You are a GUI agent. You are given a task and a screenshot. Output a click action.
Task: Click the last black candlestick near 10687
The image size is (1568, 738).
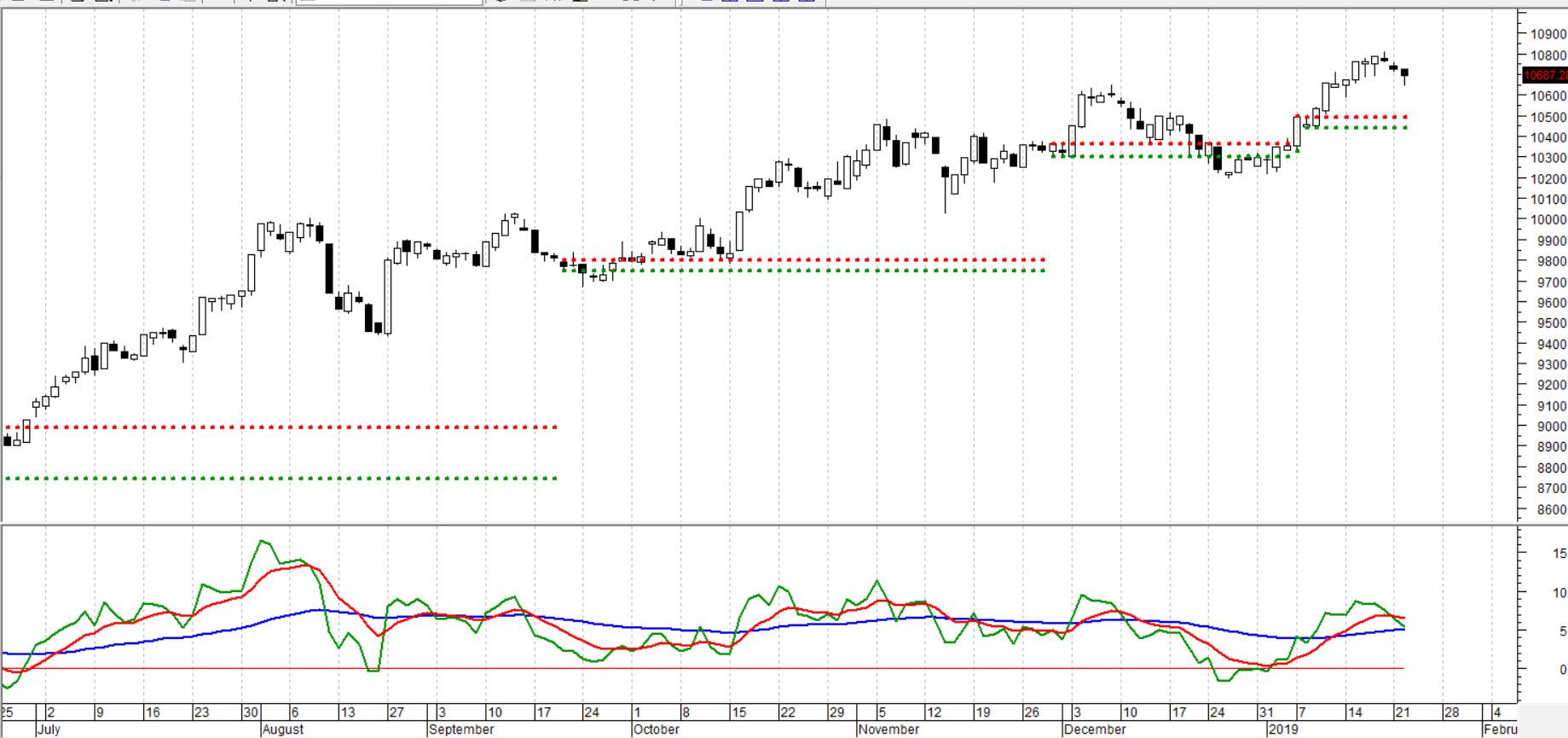pyautogui.click(x=1404, y=74)
